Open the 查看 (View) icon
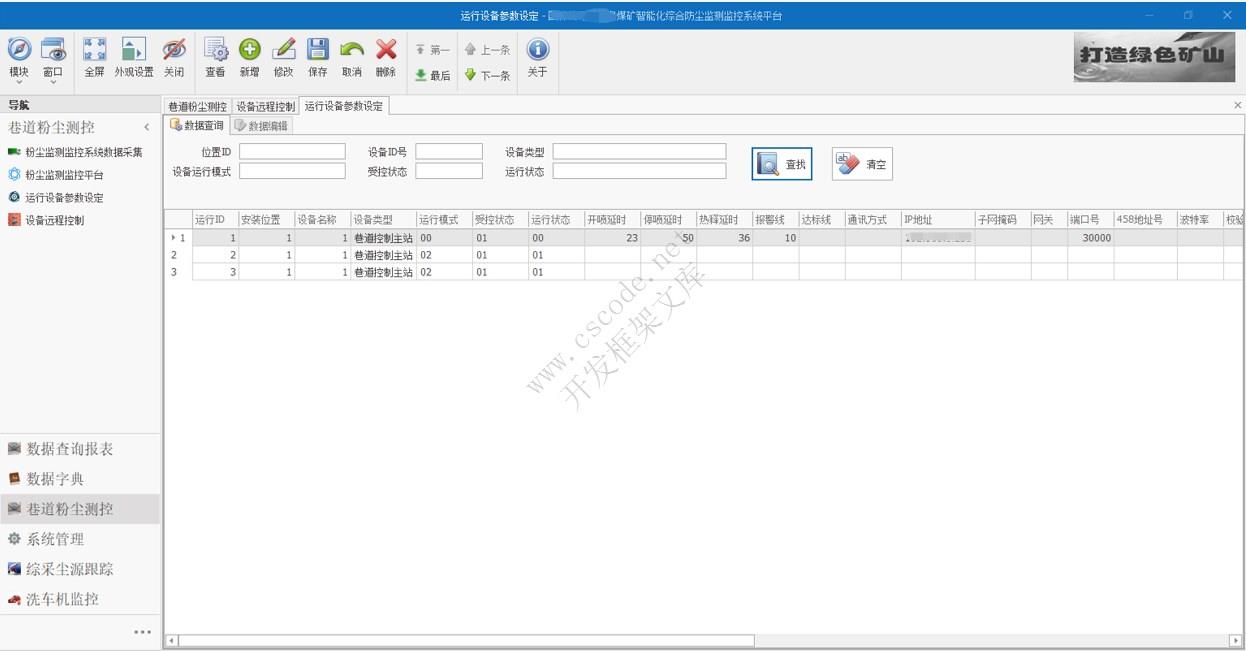The width and height of the screenshot is (1246, 651). (x=218, y=50)
